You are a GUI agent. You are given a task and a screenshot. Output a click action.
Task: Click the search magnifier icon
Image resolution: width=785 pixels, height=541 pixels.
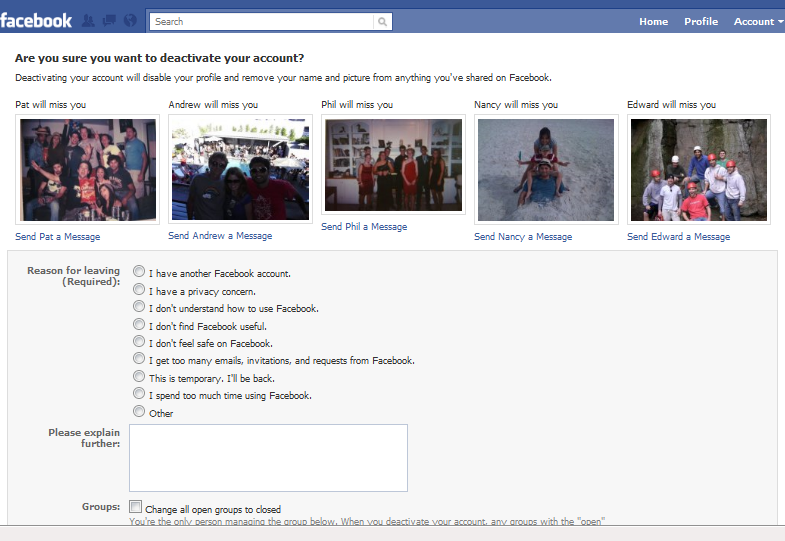point(383,21)
